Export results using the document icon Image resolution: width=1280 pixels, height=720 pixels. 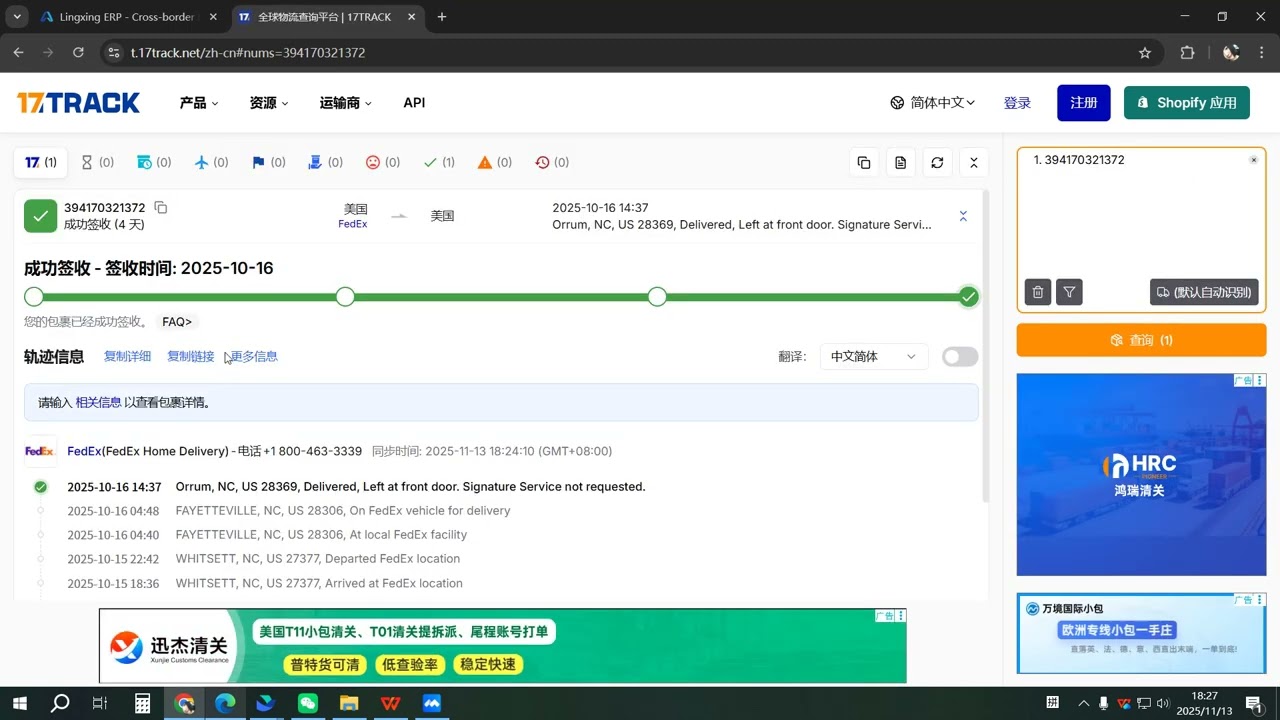click(901, 162)
